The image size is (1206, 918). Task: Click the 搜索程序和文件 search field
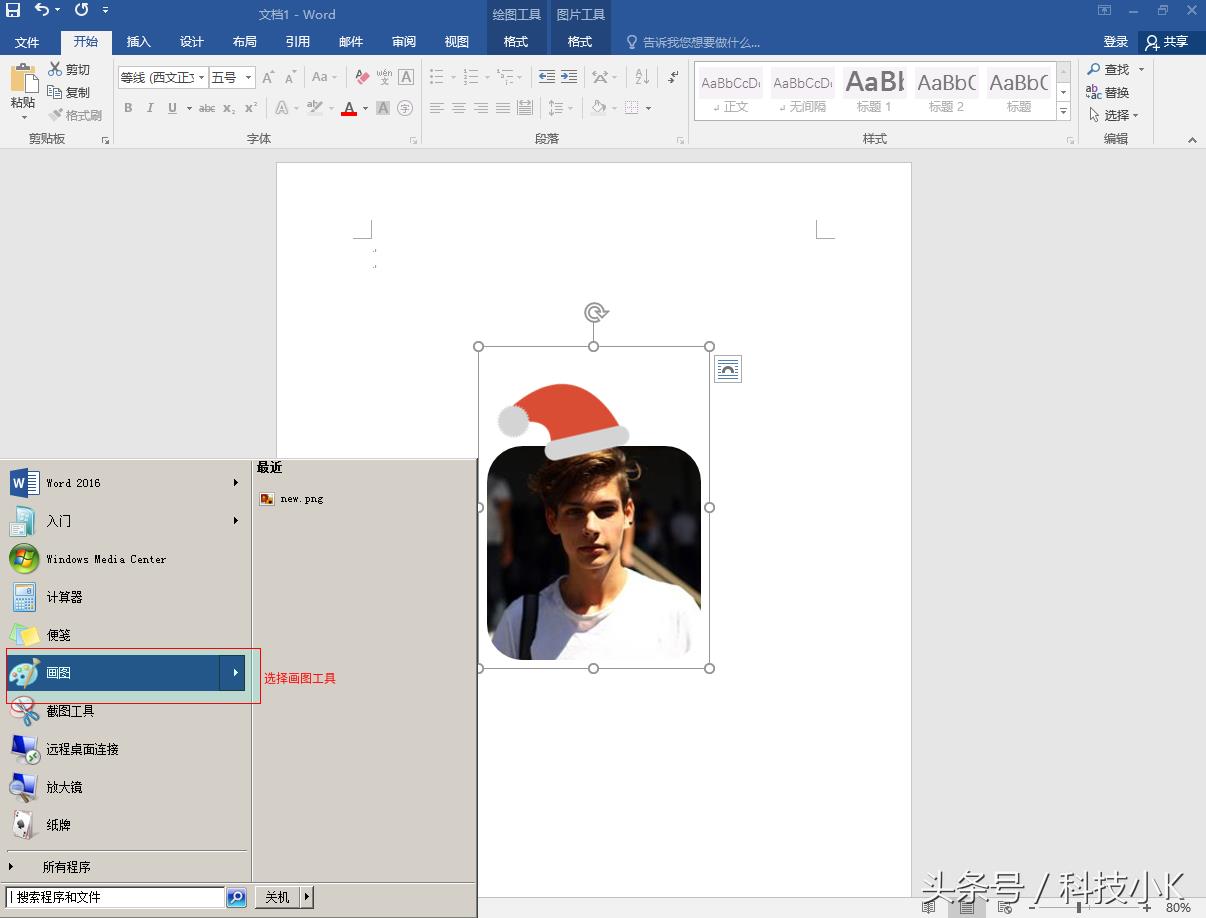coord(115,897)
